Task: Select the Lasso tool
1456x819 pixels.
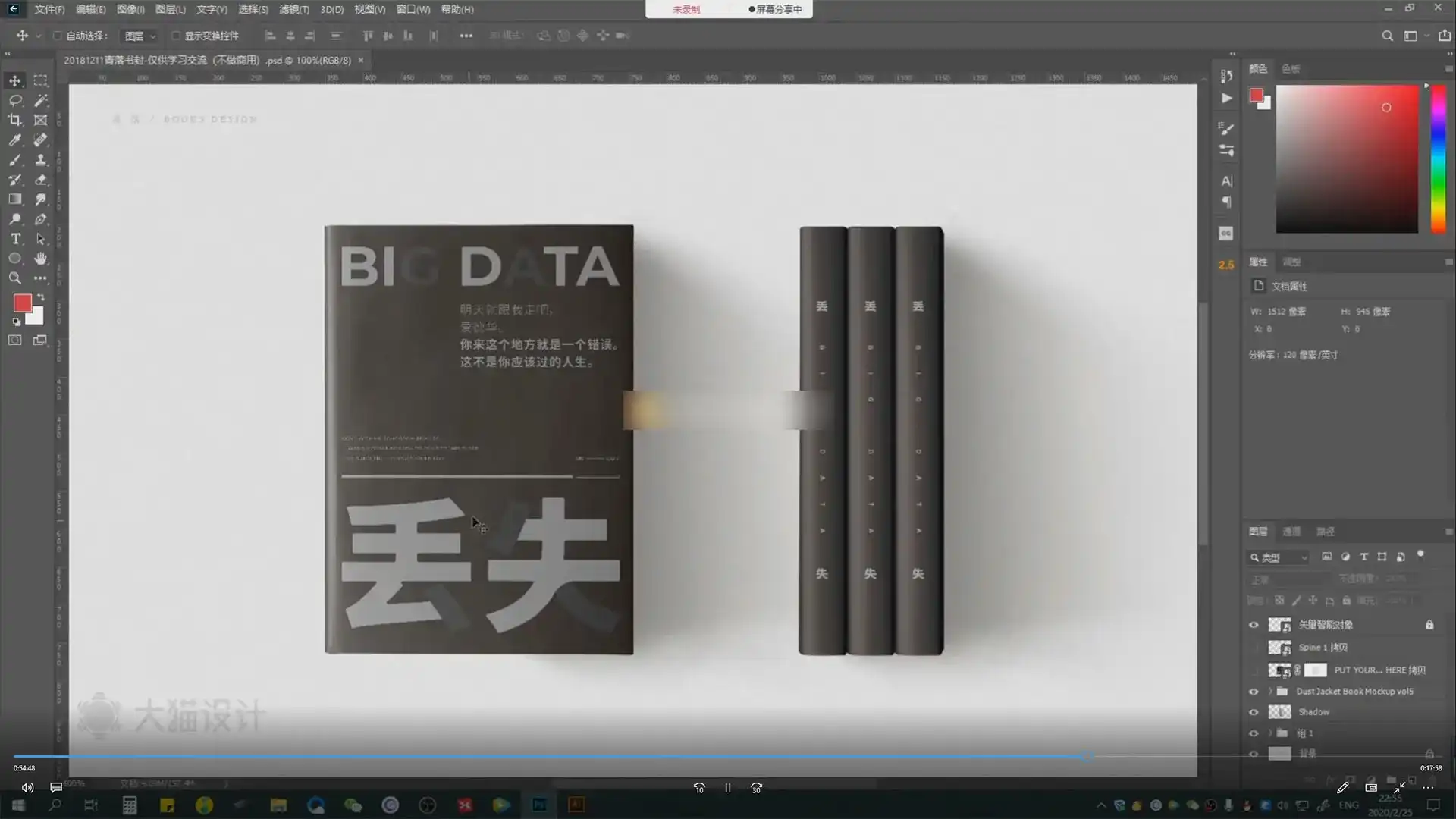Action: pyautogui.click(x=15, y=100)
